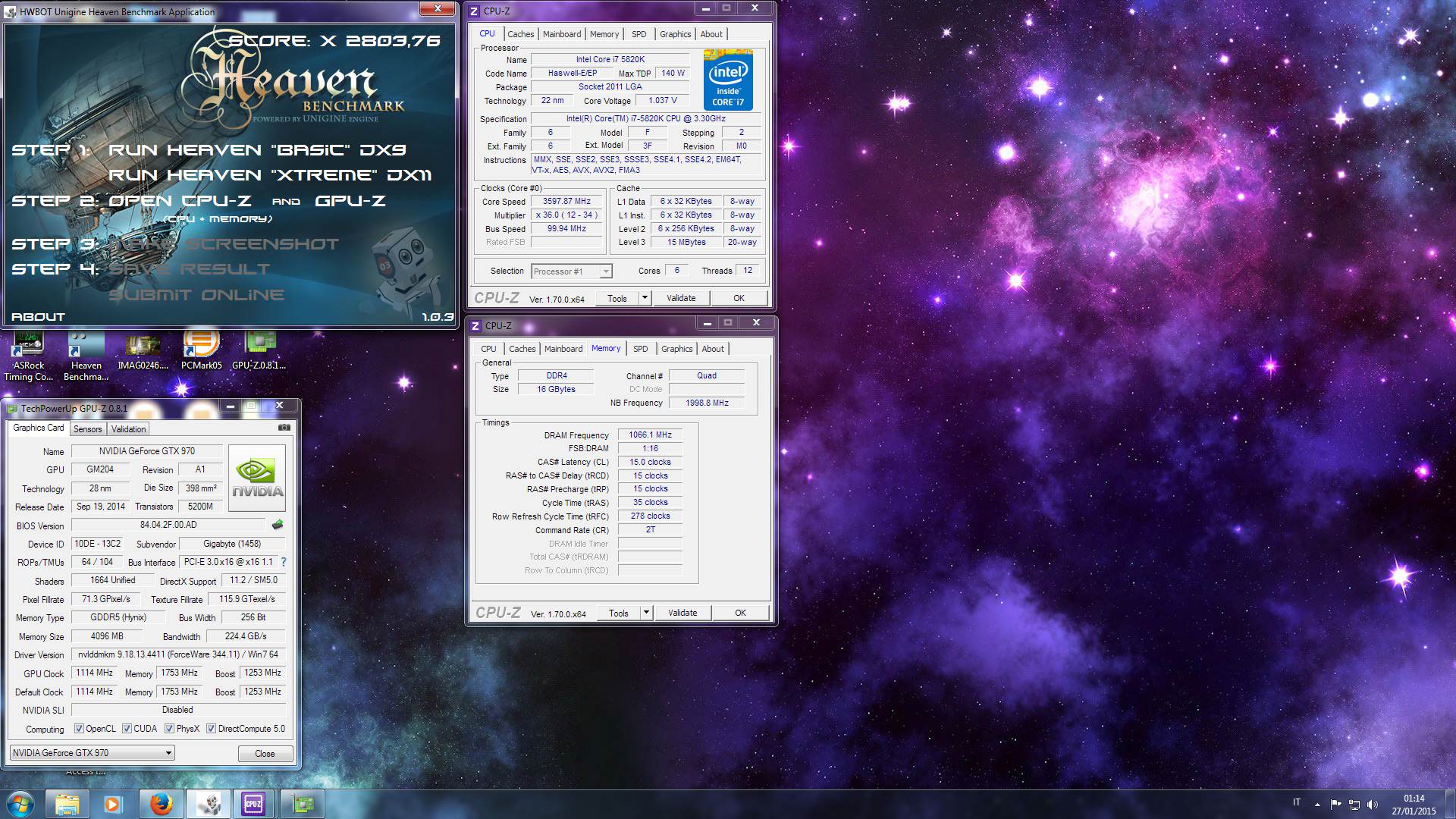Image resolution: width=1456 pixels, height=819 pixels.
Task: Open the Validation tab in GPU-Z
Action: pos(128,429)
